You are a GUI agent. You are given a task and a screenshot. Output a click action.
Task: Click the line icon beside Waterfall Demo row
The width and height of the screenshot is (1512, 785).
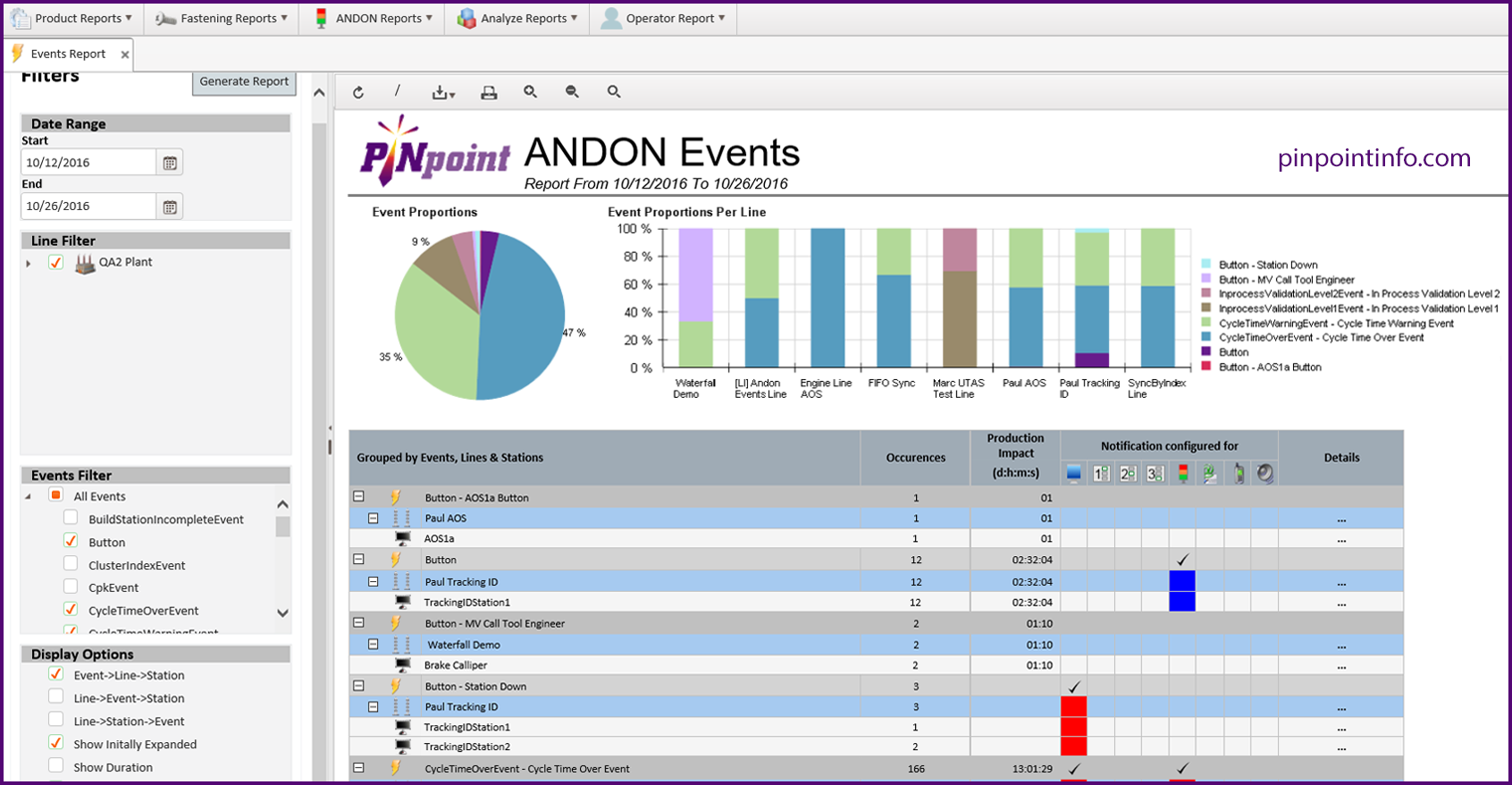401,645
